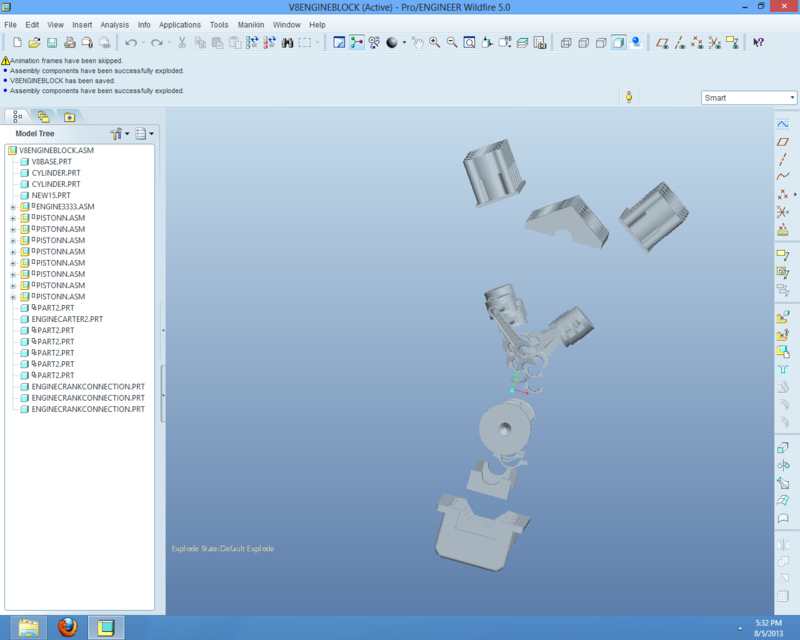The height and width of the screenshot is (640, 800).
Task: Toggle datum plane display
Action: coord(664,43)
